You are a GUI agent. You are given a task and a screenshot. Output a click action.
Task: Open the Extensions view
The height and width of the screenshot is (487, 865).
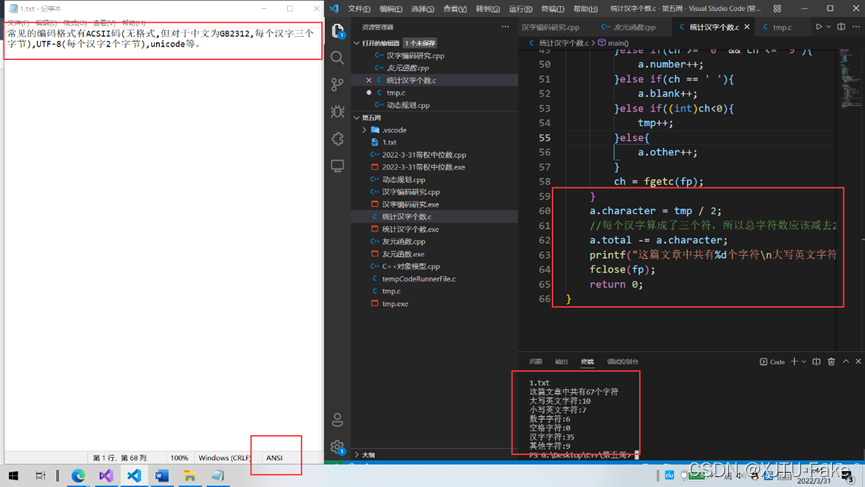(x=338, y=138)
